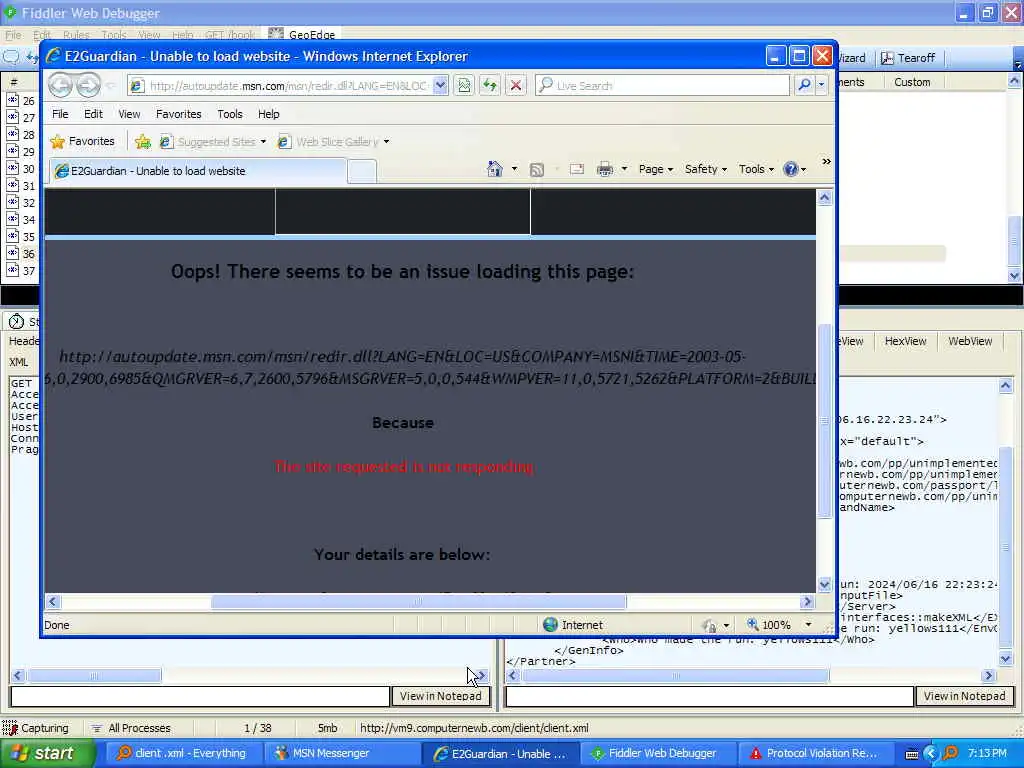1024x768 pixels.
Task: Click the XML inspector tab in Fiddler
Action: (x=18, y=362)
